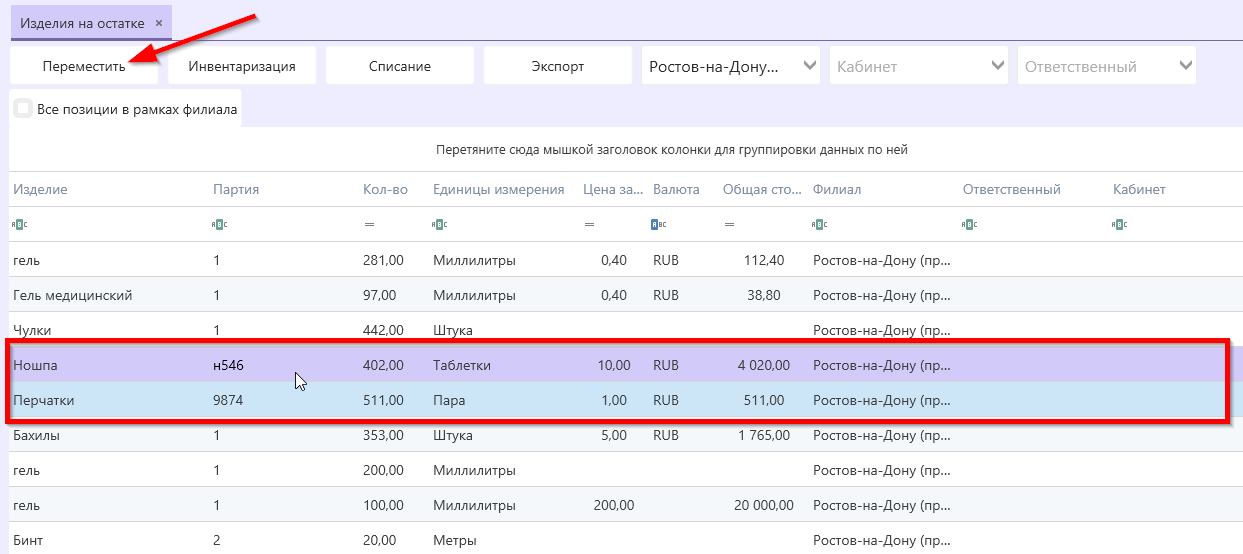Click the Списание button
The image size is (1243, 554).
click(x=400, y=66)
